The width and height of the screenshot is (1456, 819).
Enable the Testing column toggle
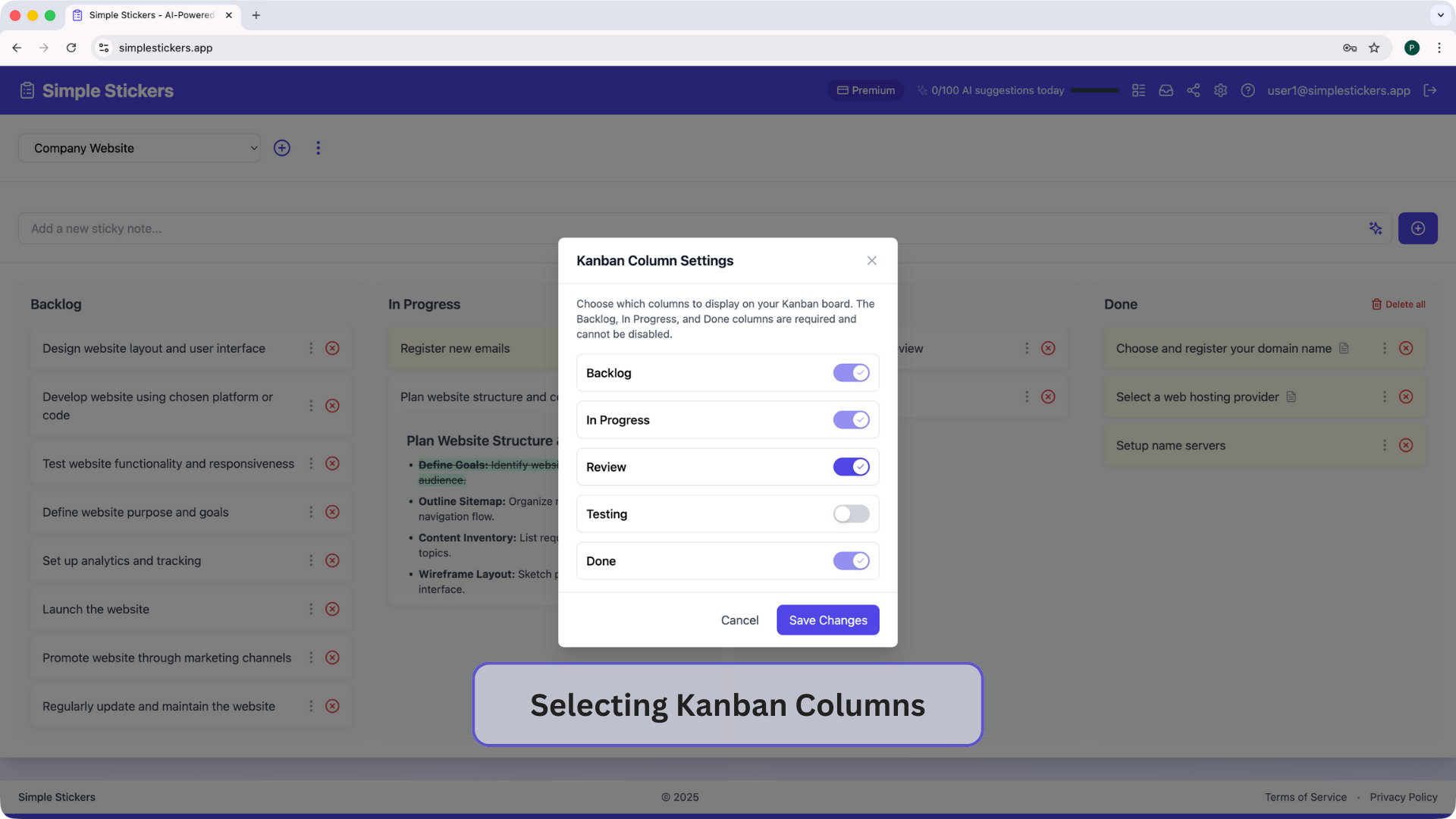click(x=851, y=513)
